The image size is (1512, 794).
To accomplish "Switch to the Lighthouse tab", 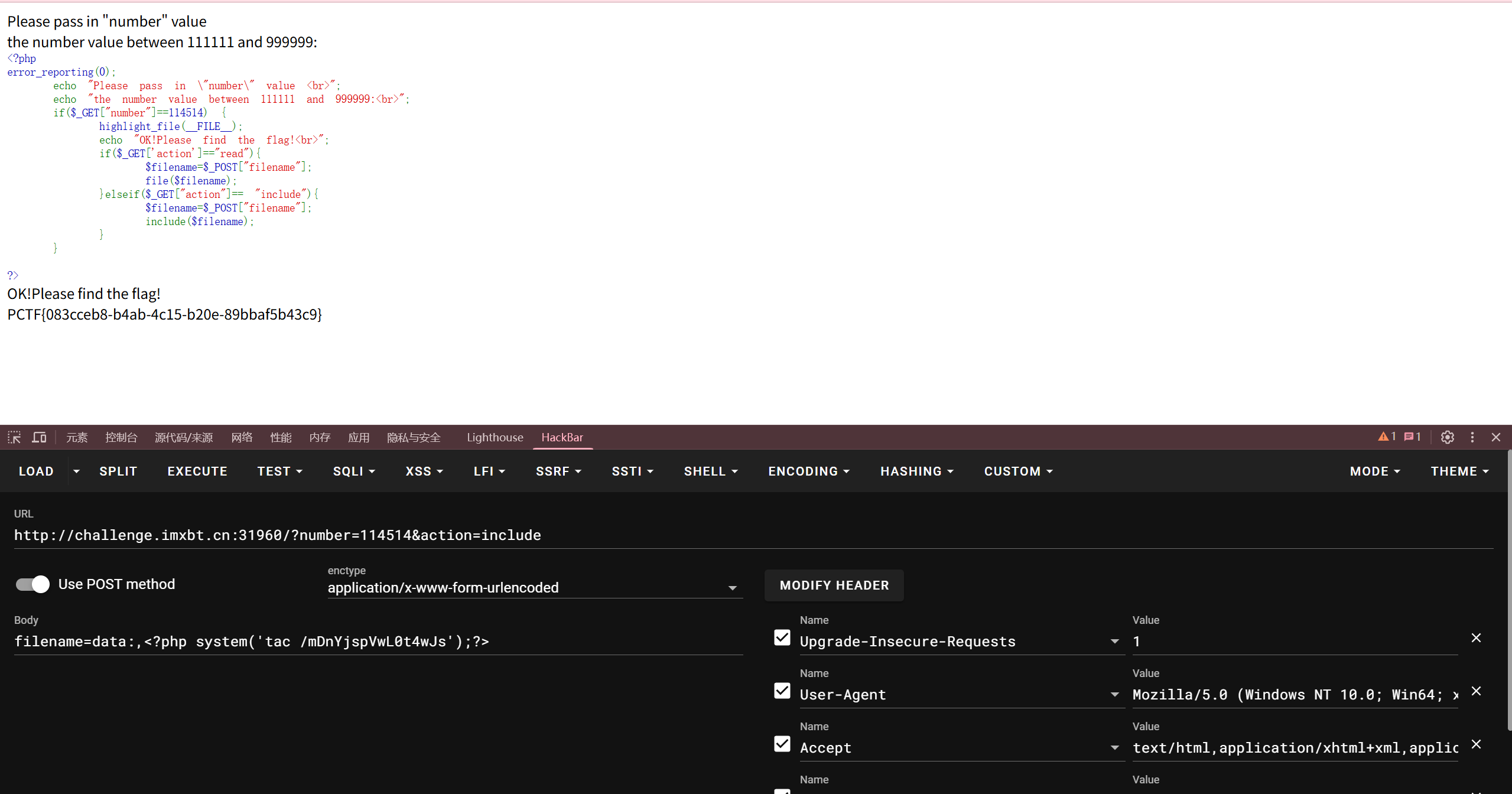I will 495,437.
